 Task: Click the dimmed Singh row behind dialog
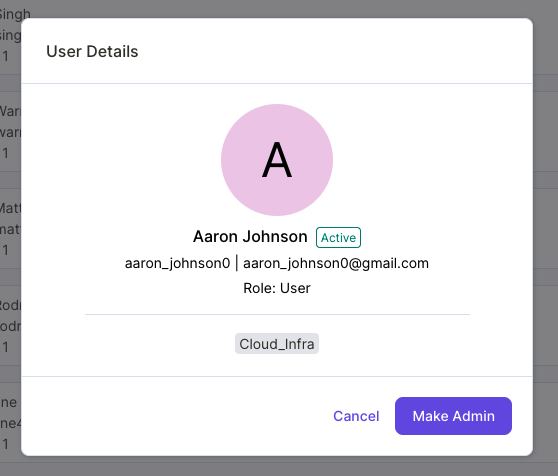click(x=10, y=36)
